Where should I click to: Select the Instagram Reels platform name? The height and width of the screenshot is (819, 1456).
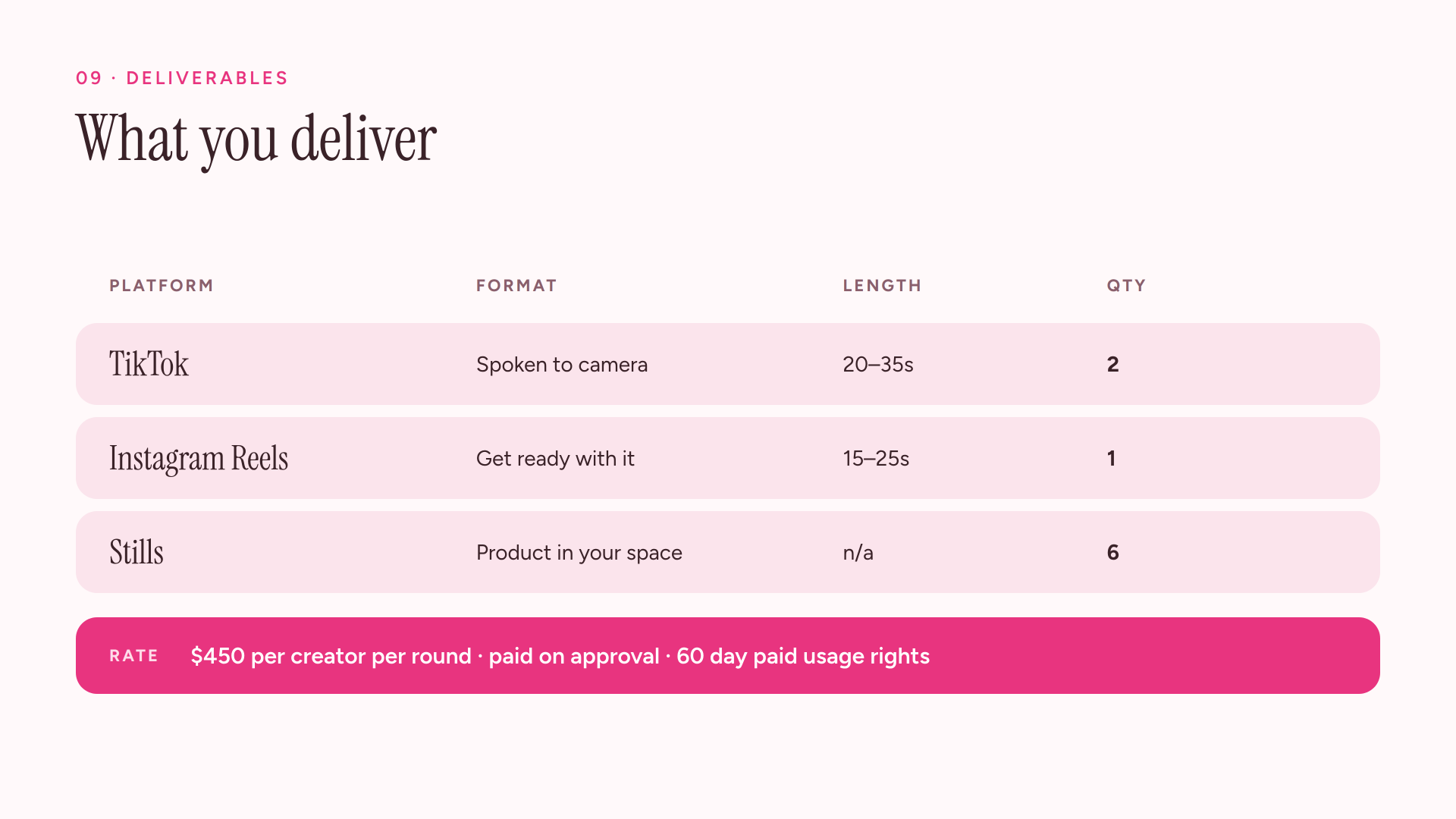(x=199, y=459)
